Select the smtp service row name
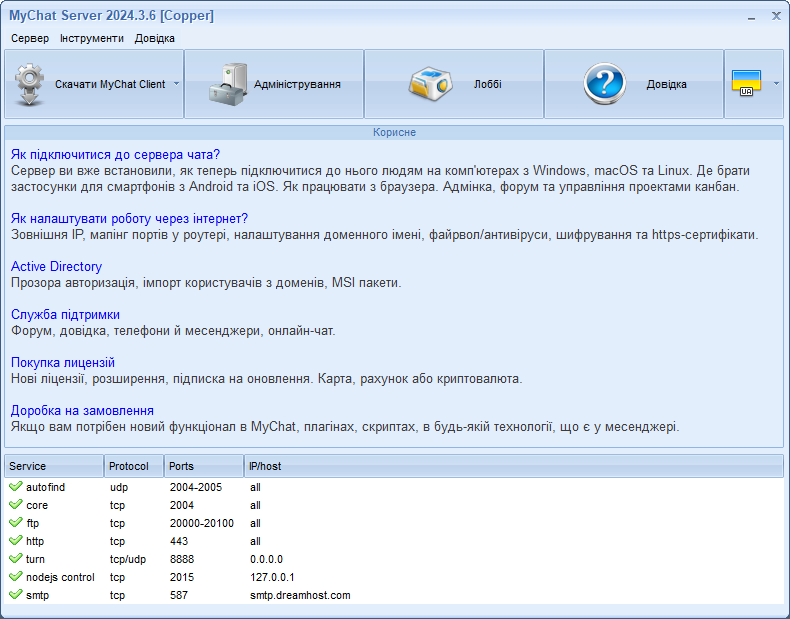This screenshot has height=619, width=790. (37, 595)
